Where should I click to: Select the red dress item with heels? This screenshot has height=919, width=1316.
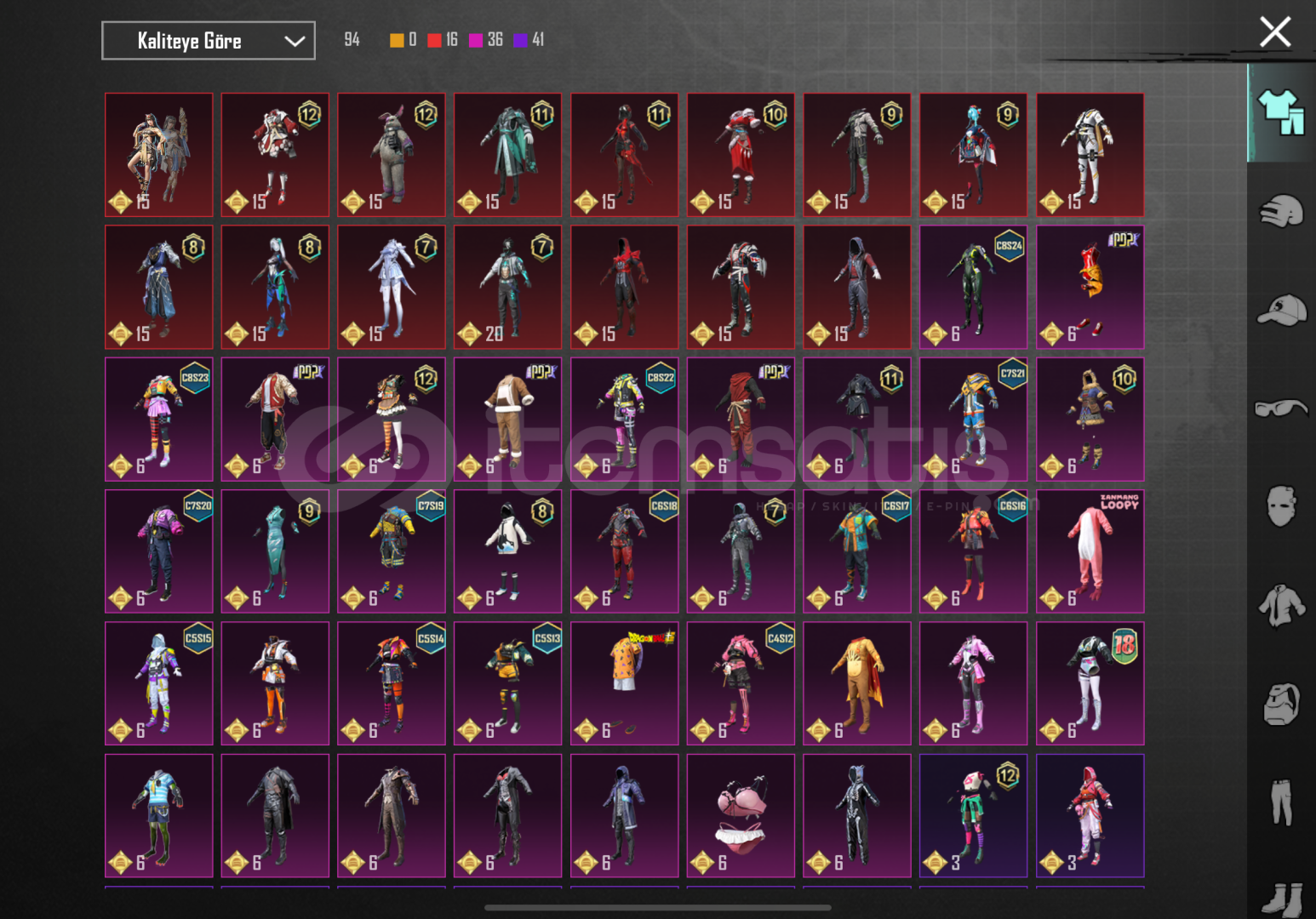tap(1090, 288)
